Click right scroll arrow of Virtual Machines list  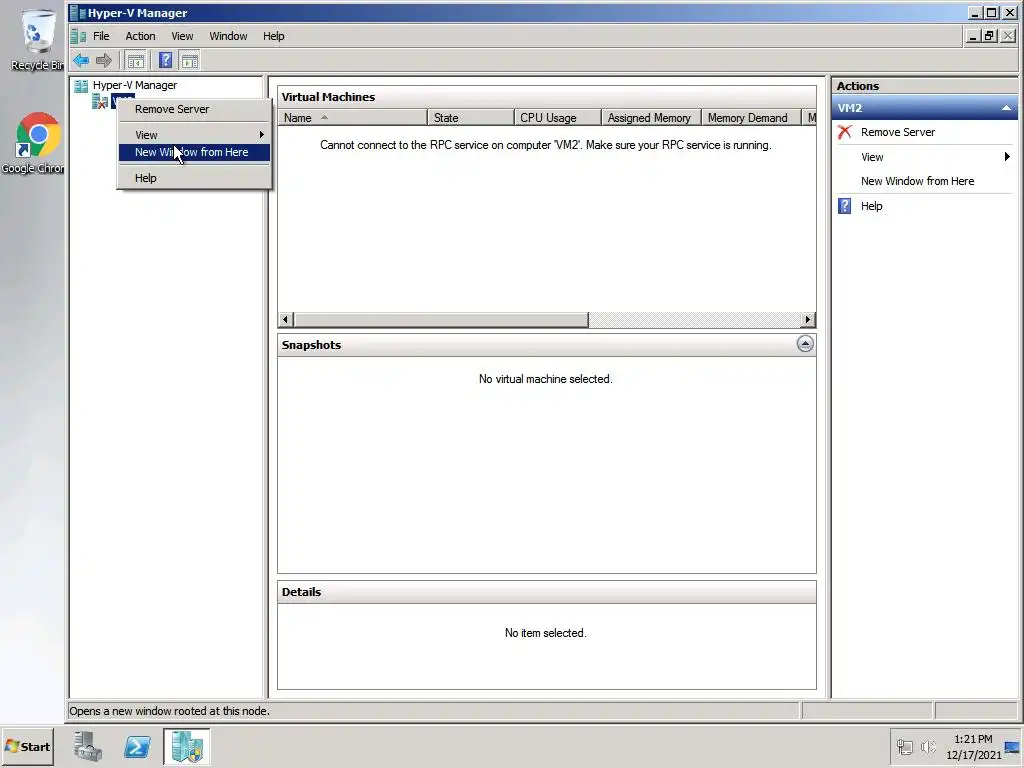(x=808, y=319)
